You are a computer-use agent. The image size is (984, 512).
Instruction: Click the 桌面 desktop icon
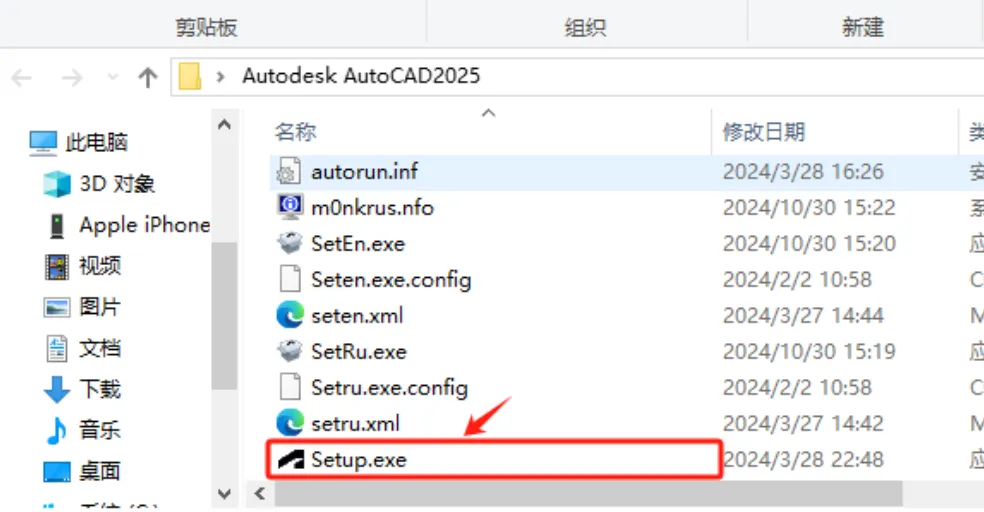tap(56, 471)
